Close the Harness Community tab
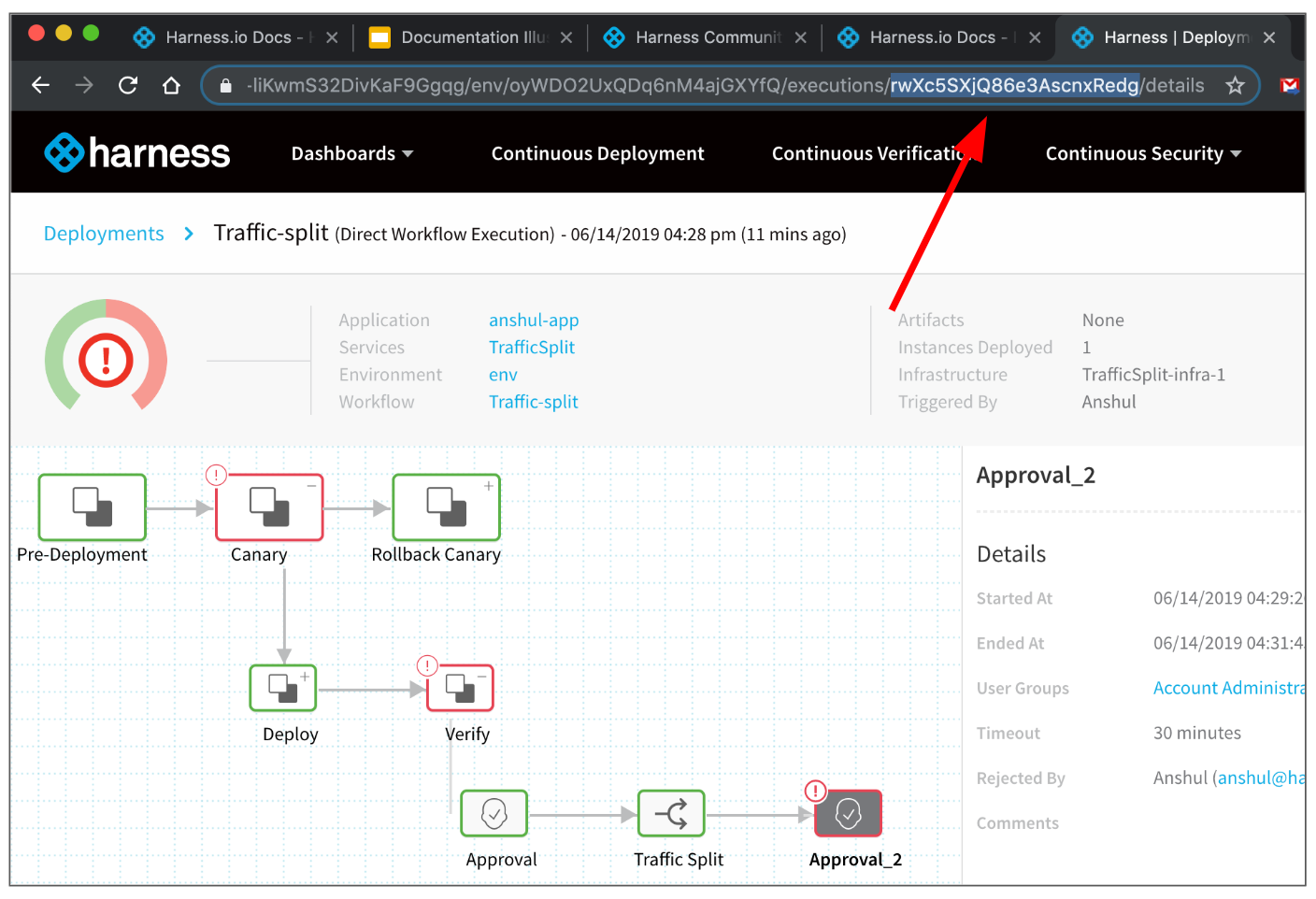The image size is (1316, 899). (801, 37)
